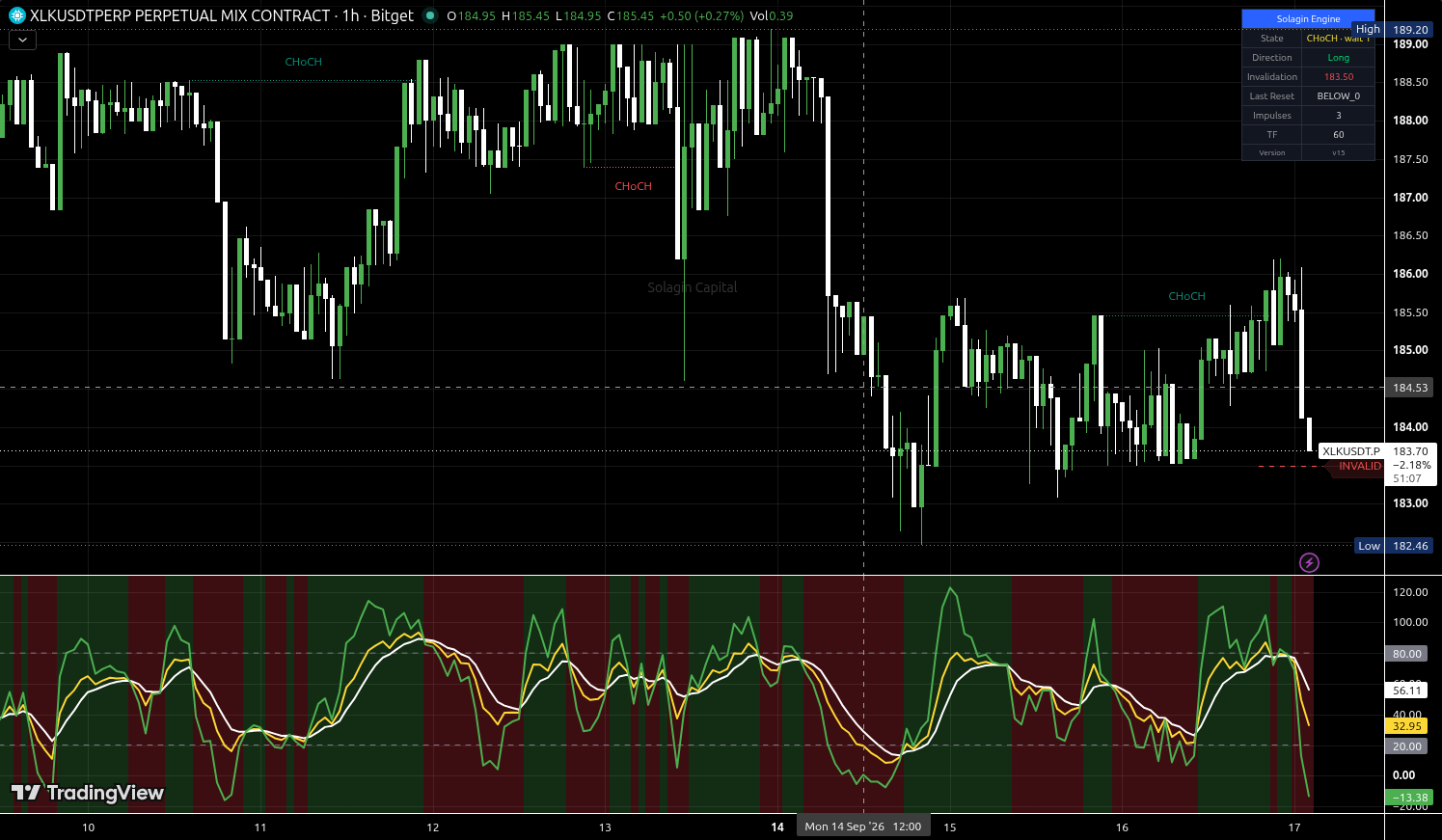1442x840 pixels.
Task: Click bold date 14 on the time axis
Action: click(777, 827)
